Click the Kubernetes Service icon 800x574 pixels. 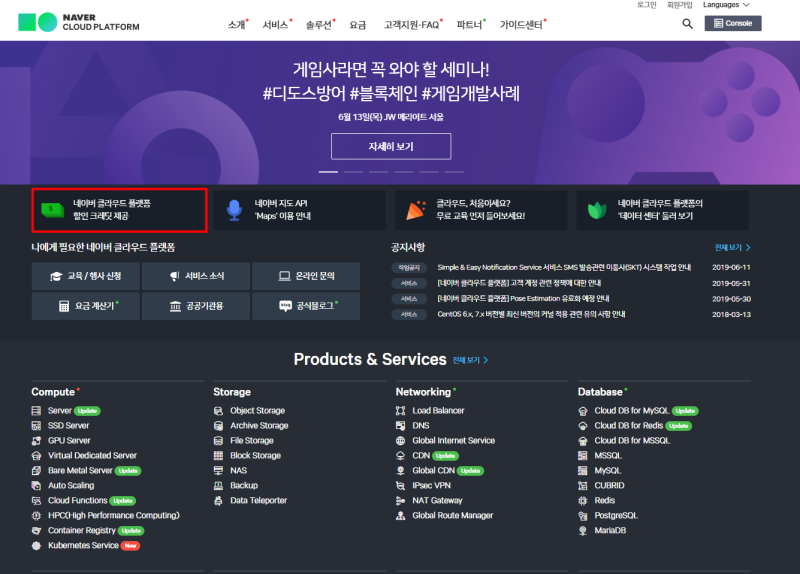click(36, 545)
